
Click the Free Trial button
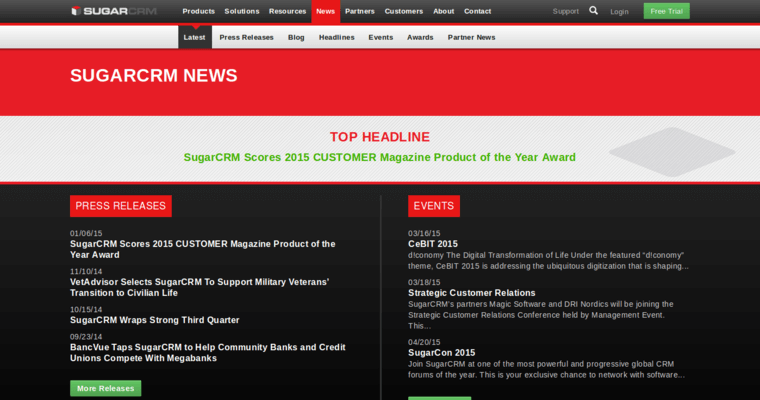pos(666,11)
